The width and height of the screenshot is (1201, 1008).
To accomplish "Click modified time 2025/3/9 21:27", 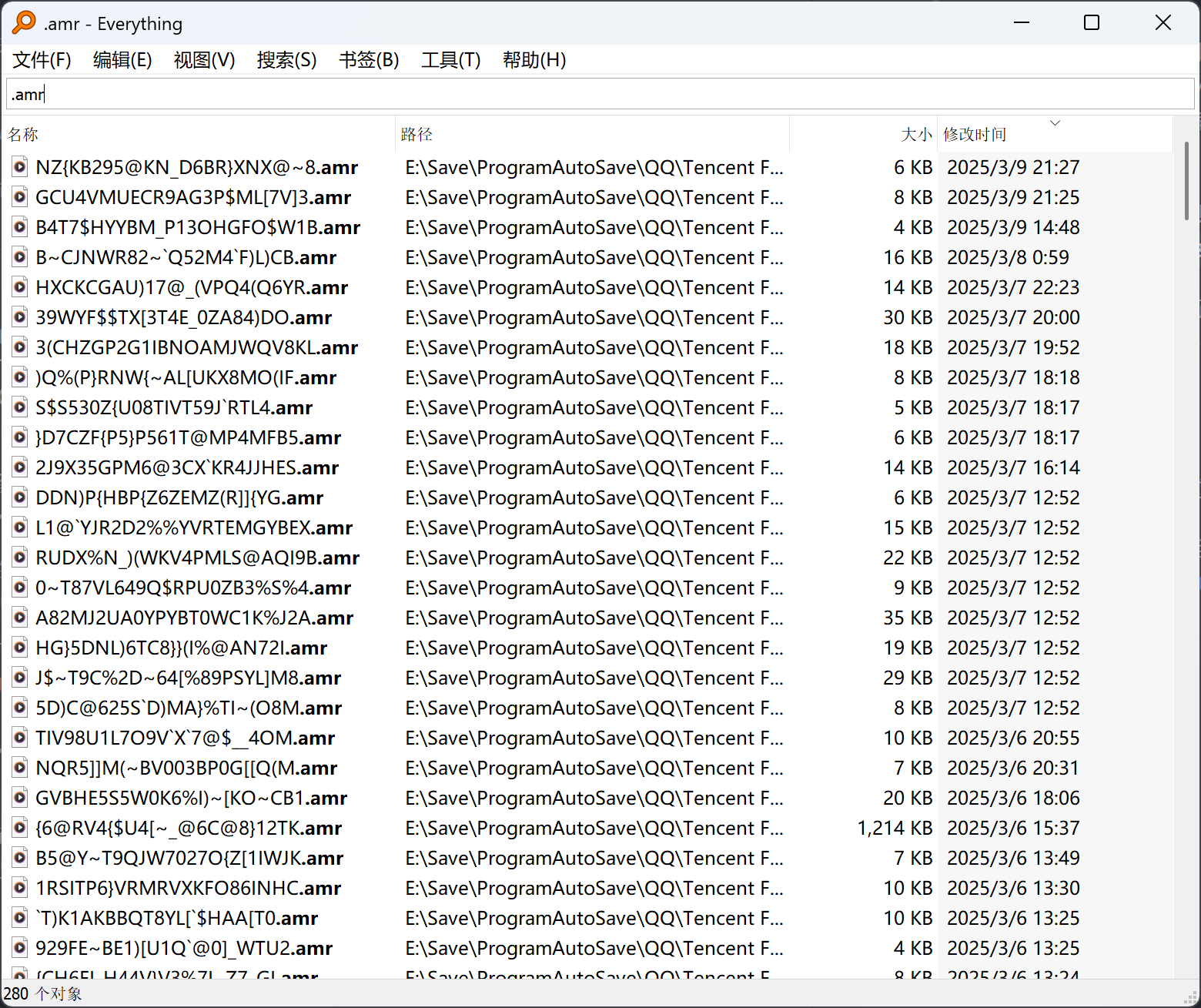I will click(x=1013, y=167).
